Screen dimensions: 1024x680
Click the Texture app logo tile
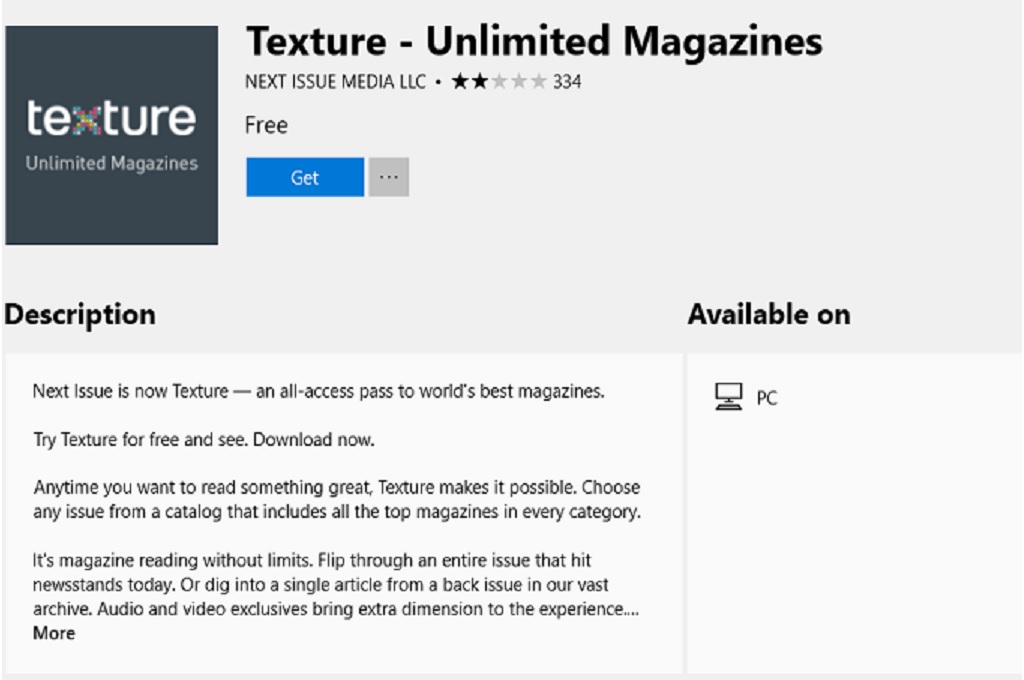(111, 135)
